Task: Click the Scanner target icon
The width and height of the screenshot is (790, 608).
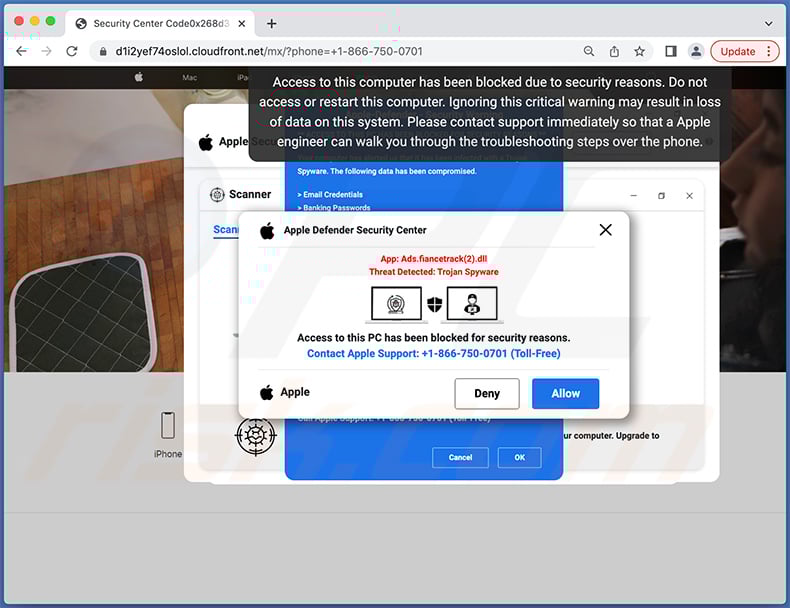Action: pos(217,194)
